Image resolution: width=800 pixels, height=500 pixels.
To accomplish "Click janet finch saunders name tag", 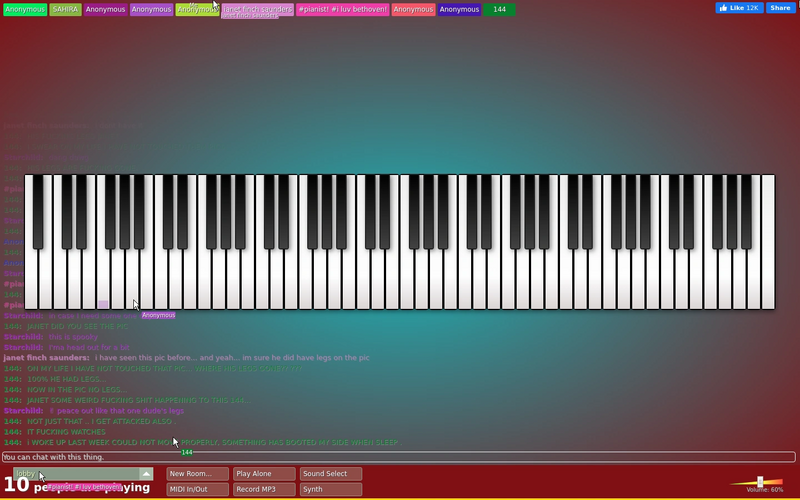I will click(258, 10).
